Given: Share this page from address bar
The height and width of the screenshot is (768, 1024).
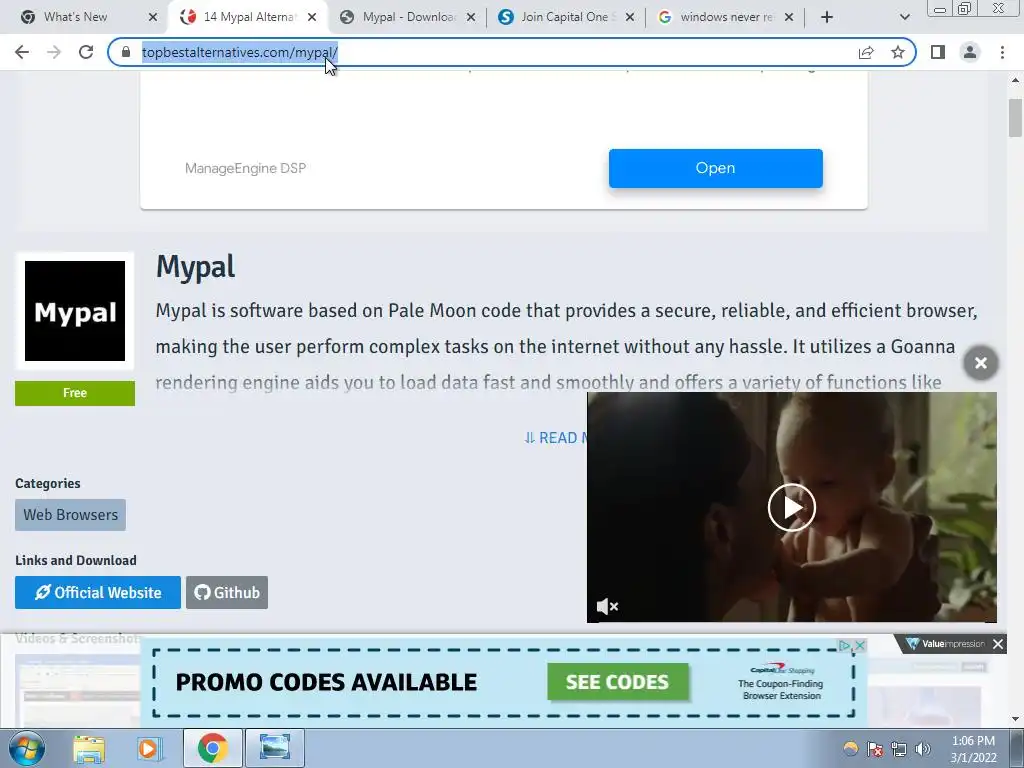Looking at the screenshot, I should [x=866, y=52].
